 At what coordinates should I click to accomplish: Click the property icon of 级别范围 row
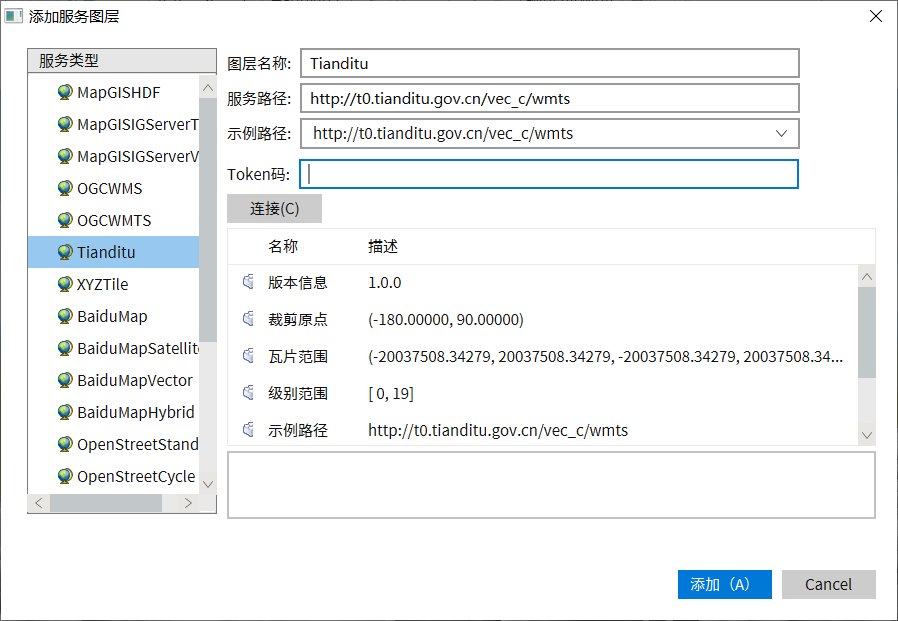248,393
